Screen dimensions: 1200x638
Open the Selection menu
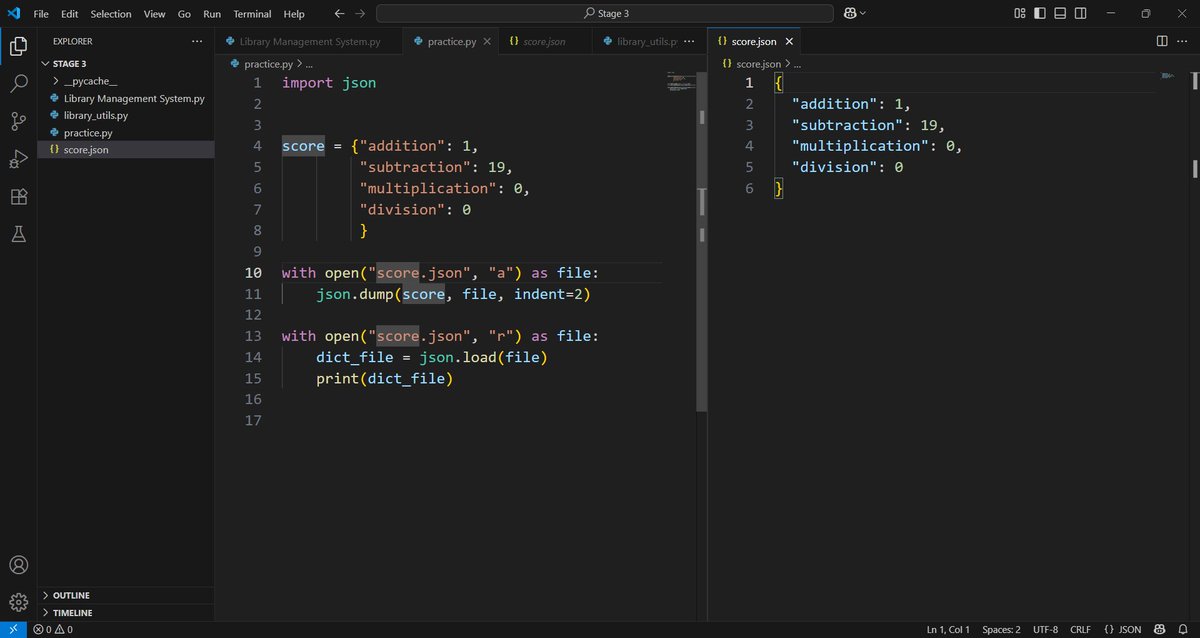(x=111, y=14)
